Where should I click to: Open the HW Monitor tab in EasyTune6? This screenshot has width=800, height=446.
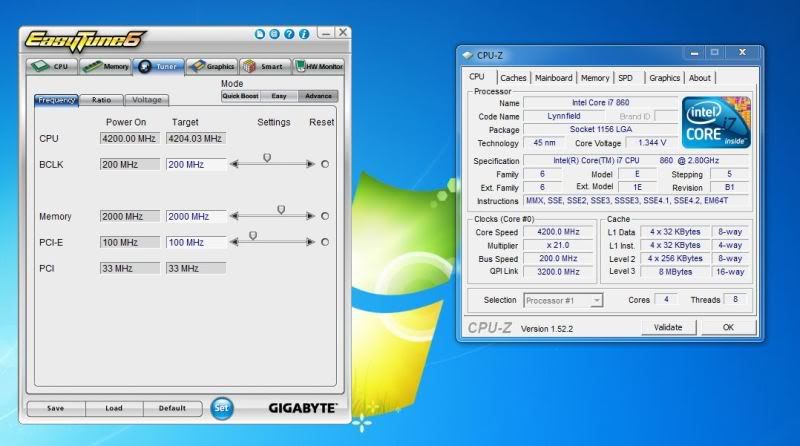(x=318, y=66)
